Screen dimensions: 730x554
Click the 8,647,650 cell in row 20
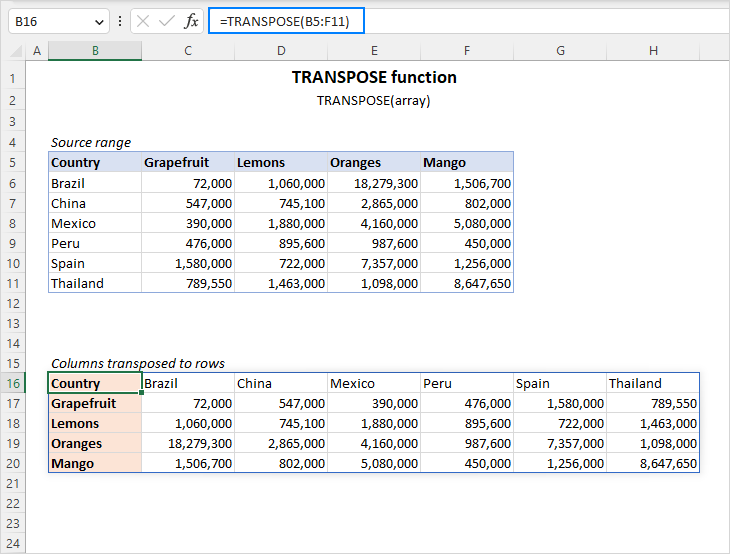(653, 463)
